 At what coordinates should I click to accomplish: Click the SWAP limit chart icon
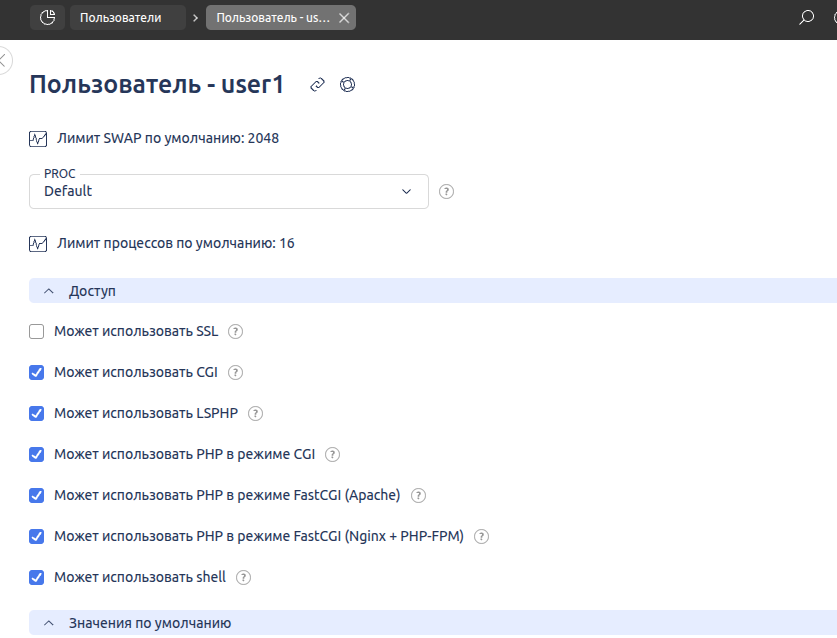38,139
